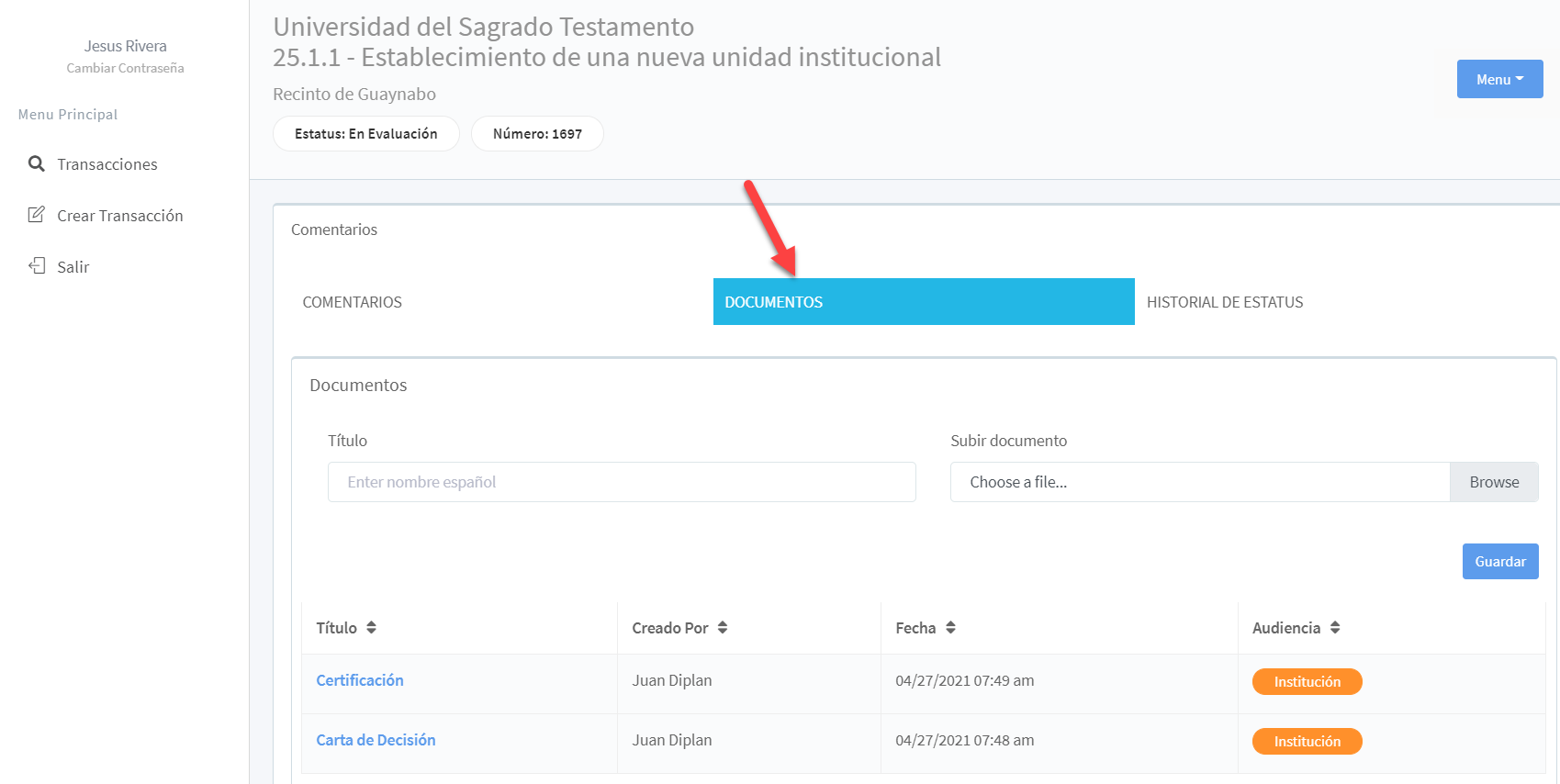The height and width of the screenshot is (784, 1560).
Task: Click date 04/27/2021 07:48 am
Action: point(965,740)
